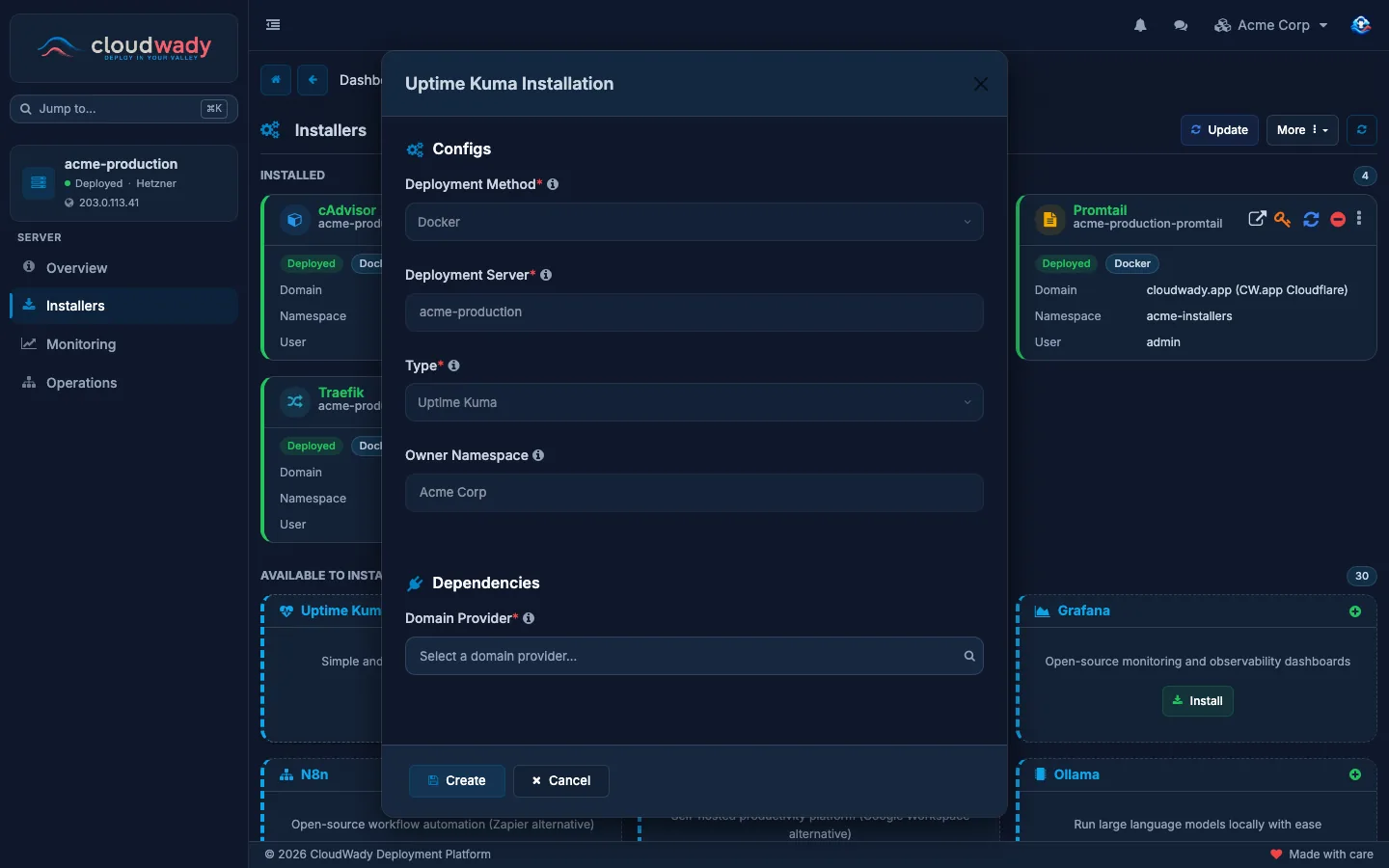This screenshot has height=868, width=1389.
Task: Click the Promtail red remove icon
Action: coord(1338,219)
